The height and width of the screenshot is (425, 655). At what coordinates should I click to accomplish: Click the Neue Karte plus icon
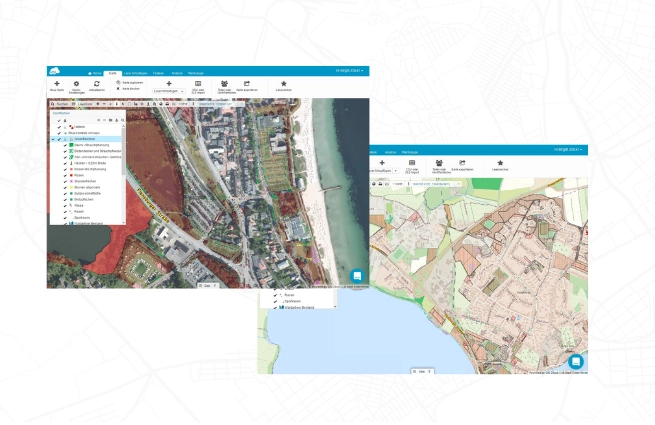tap(57, 84)
